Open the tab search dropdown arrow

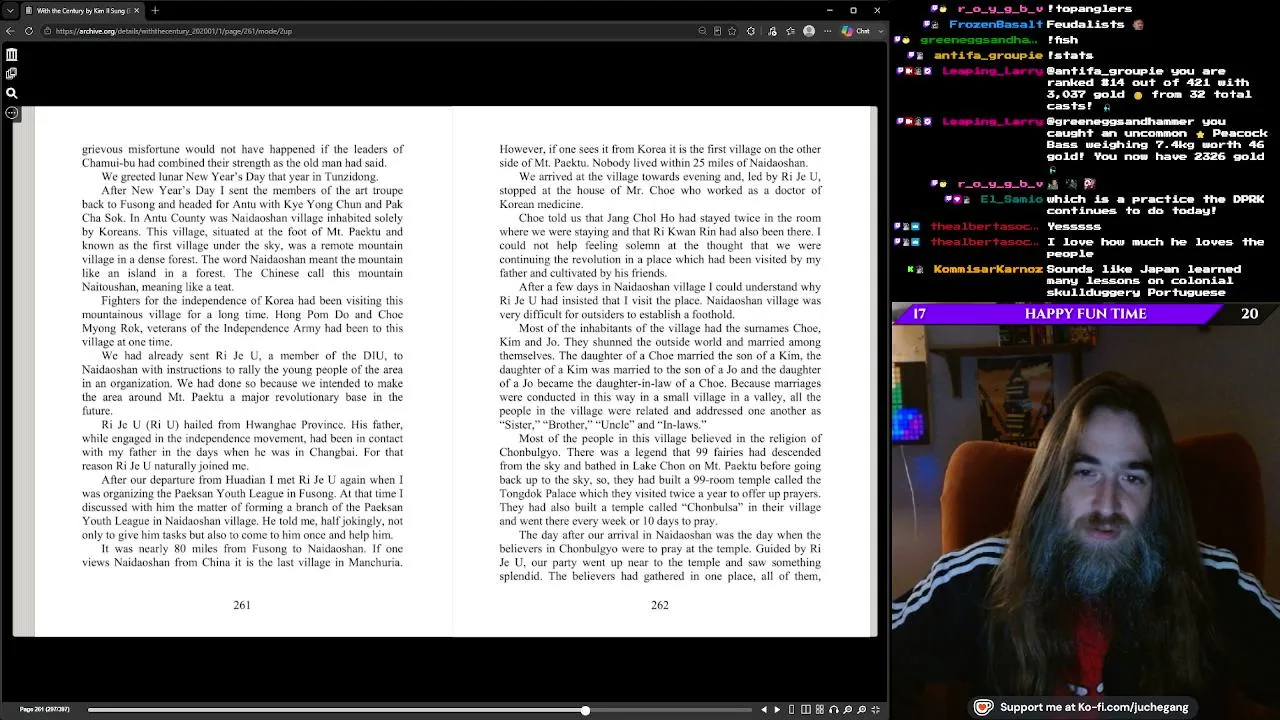click(9, 10)
